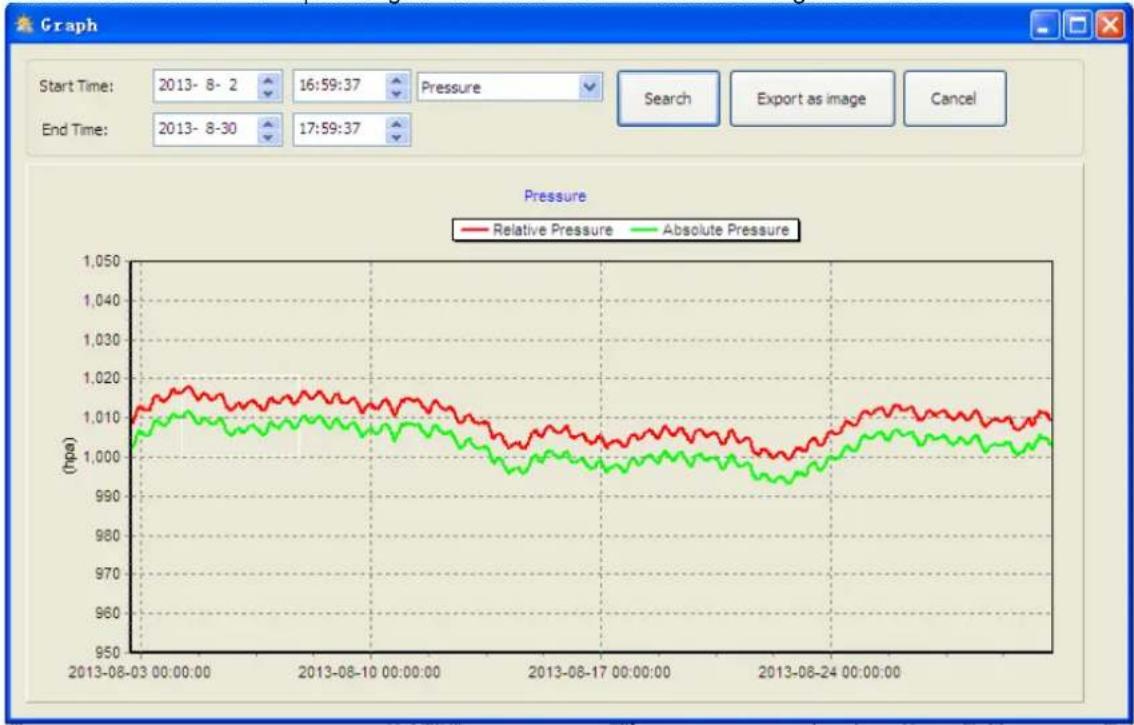Close the Graph window
The width and height of the screenshot is (1134, 725).
pyautogui.click(x=1110, y=25)
